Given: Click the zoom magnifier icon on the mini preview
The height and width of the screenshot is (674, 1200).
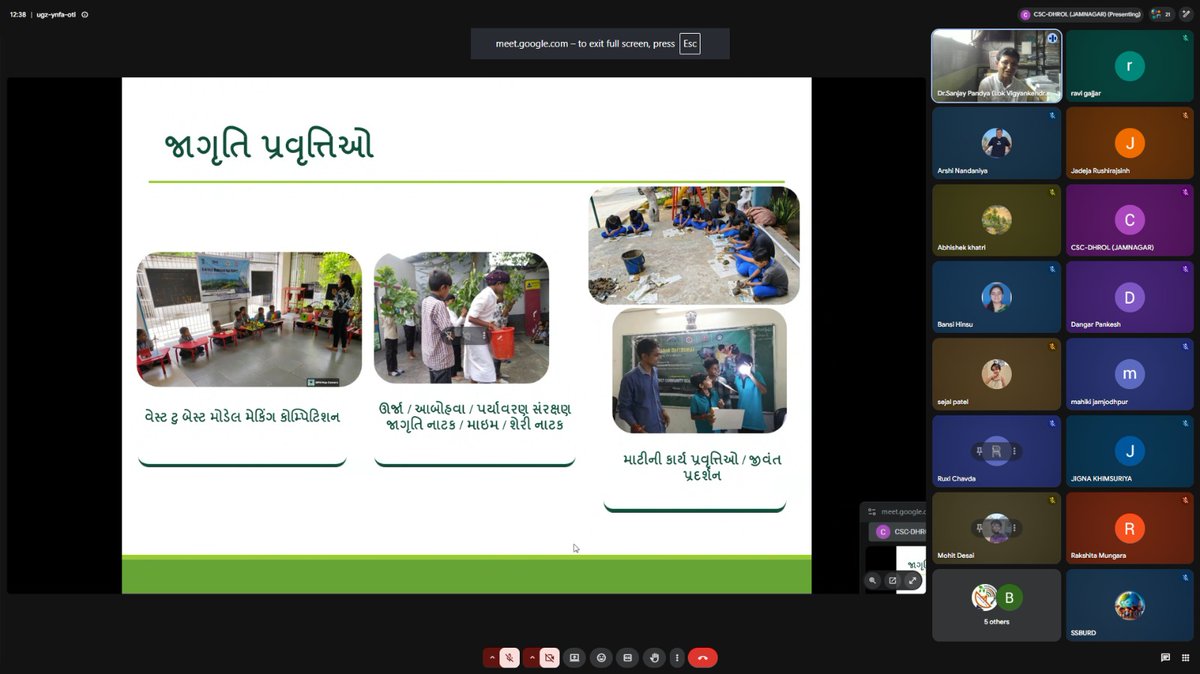Looking at the screenshot, I should point(873,580).
